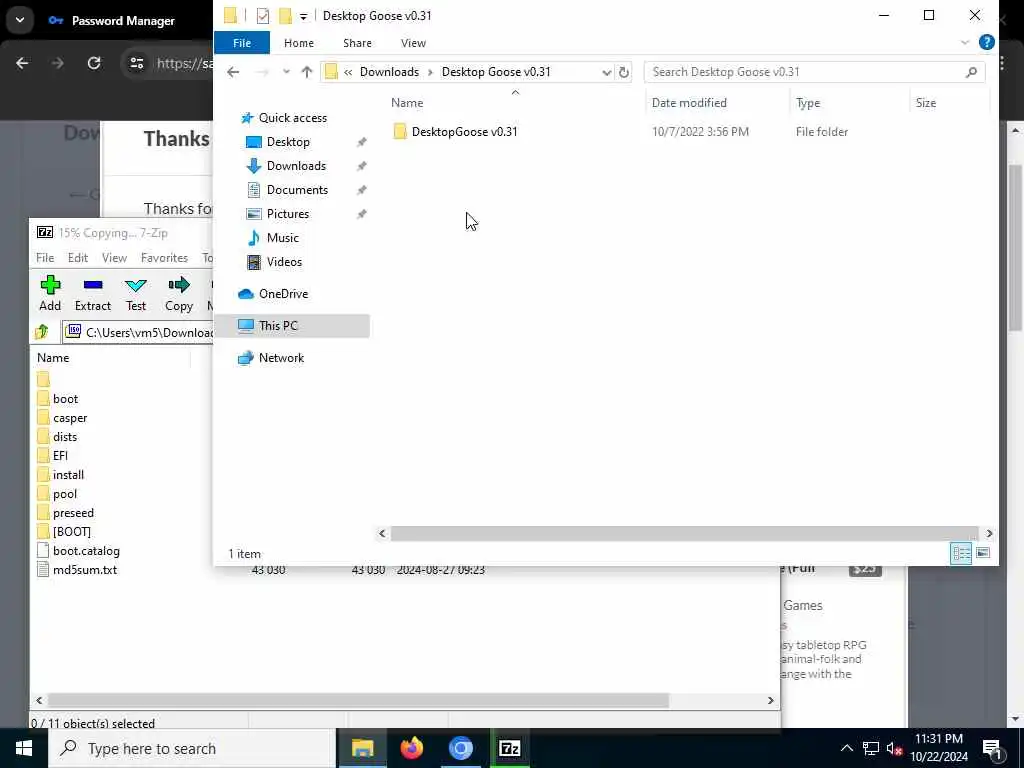Click the Explorer search magnifier icon
The width and height of the screenshot is (1024, 768).
pyautogui.click(x=971, y=72)
